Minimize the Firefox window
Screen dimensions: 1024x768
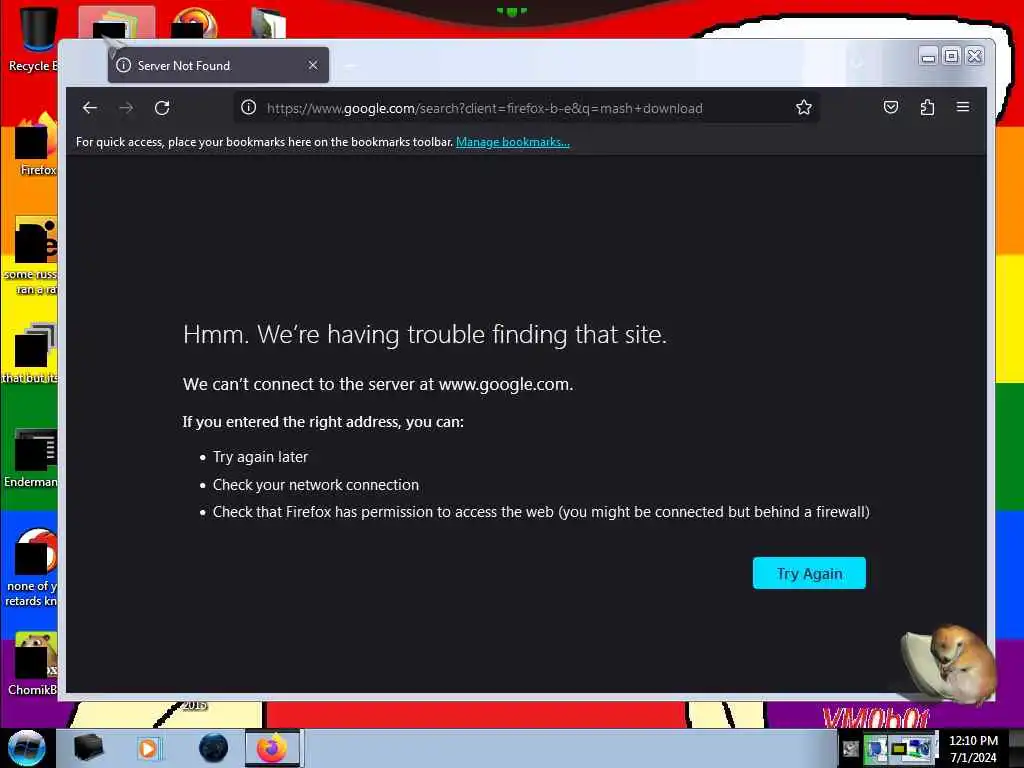click(927, 56)
